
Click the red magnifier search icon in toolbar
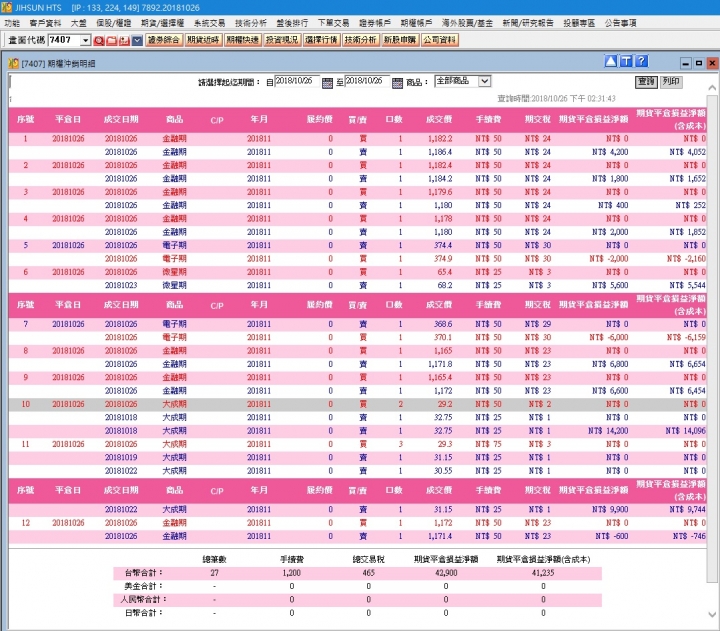(99, 40)
